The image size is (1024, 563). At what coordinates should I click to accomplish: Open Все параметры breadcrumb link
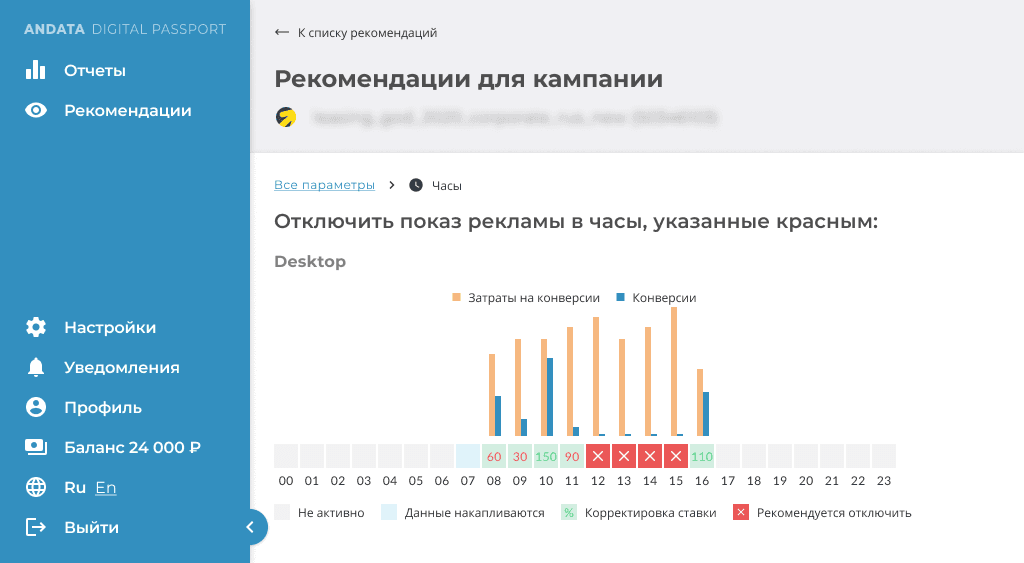coord(324,185)
